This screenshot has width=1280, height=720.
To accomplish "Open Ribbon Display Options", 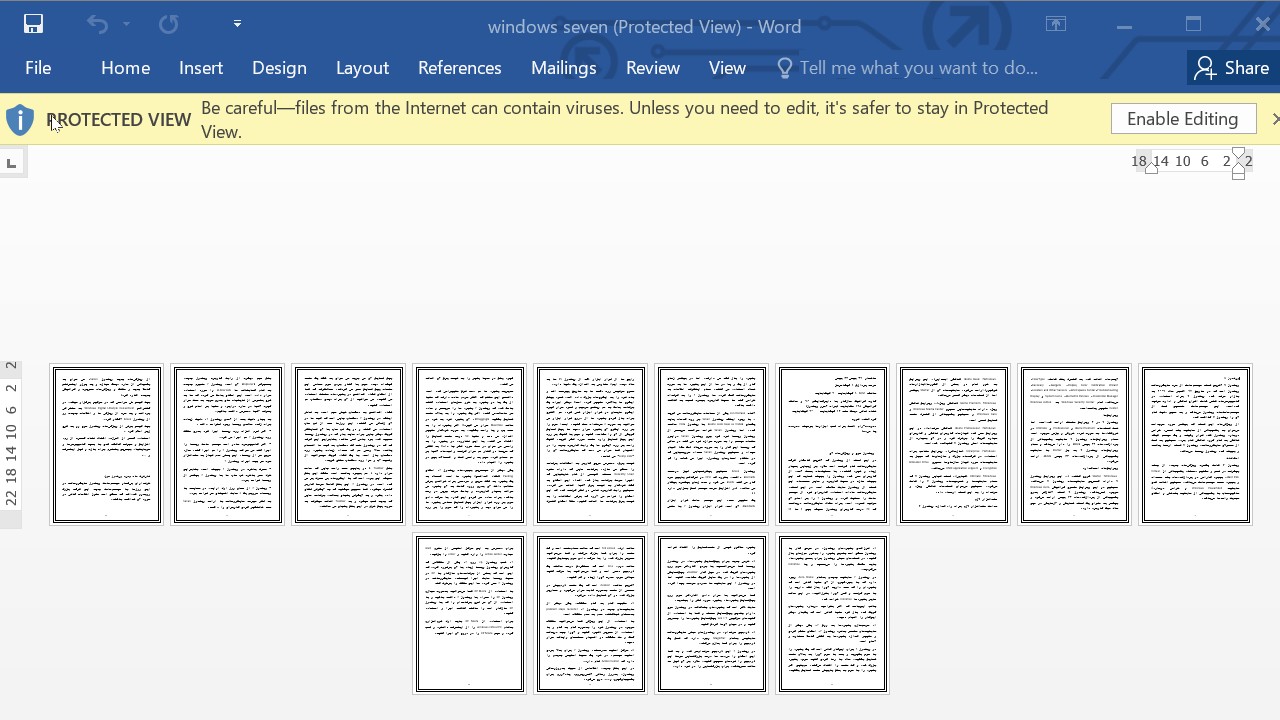I will click(1056, 25).
